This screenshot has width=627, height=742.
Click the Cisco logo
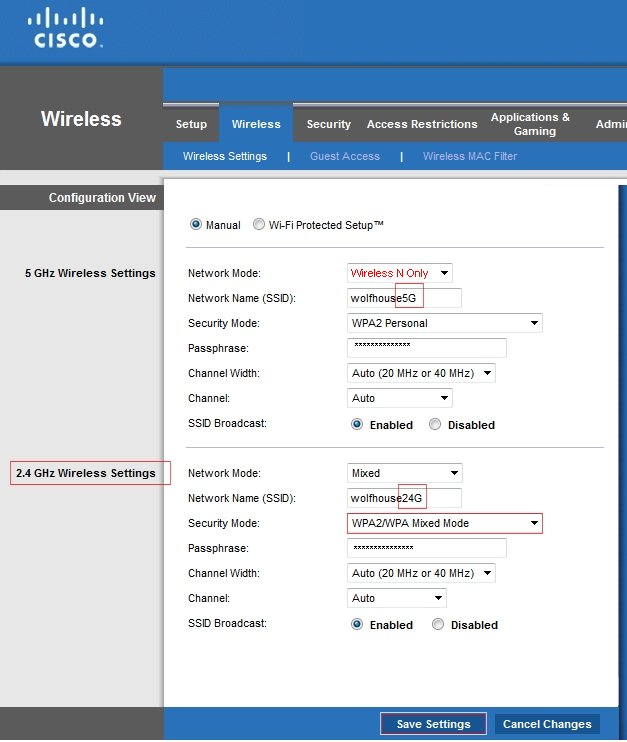point(65,27)
